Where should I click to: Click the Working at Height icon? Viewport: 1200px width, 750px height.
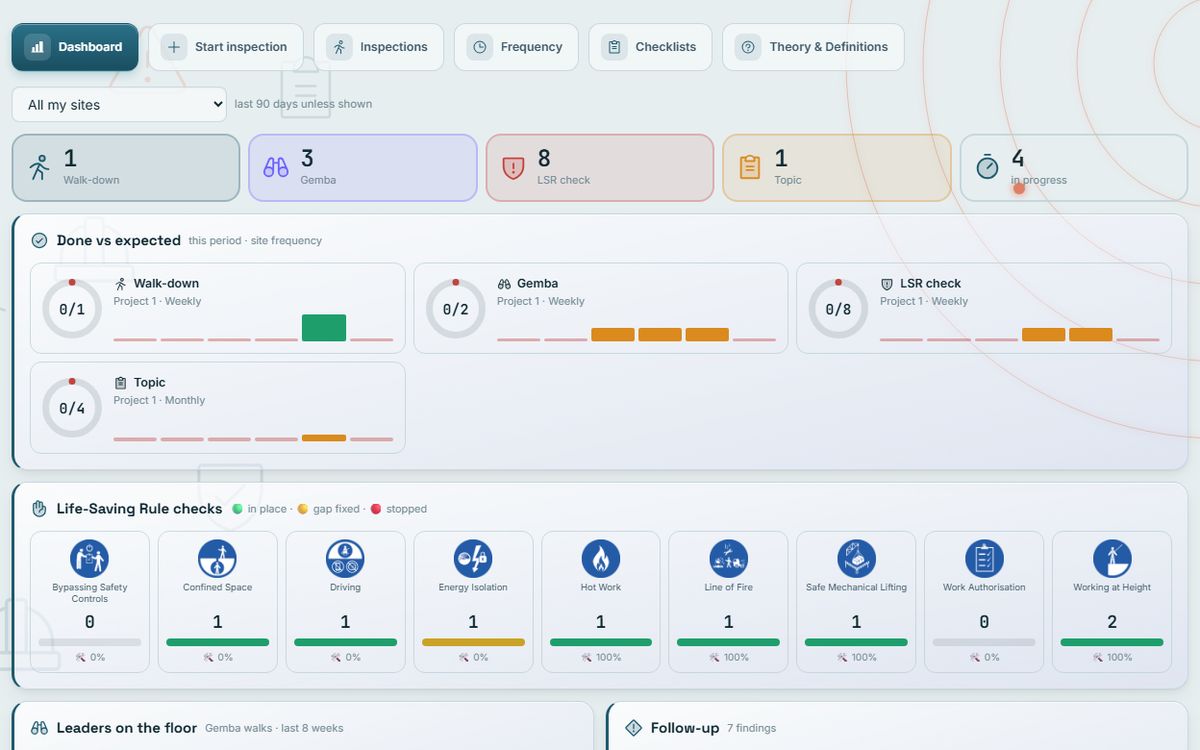pyautogui.click(x=1112, y=558)
